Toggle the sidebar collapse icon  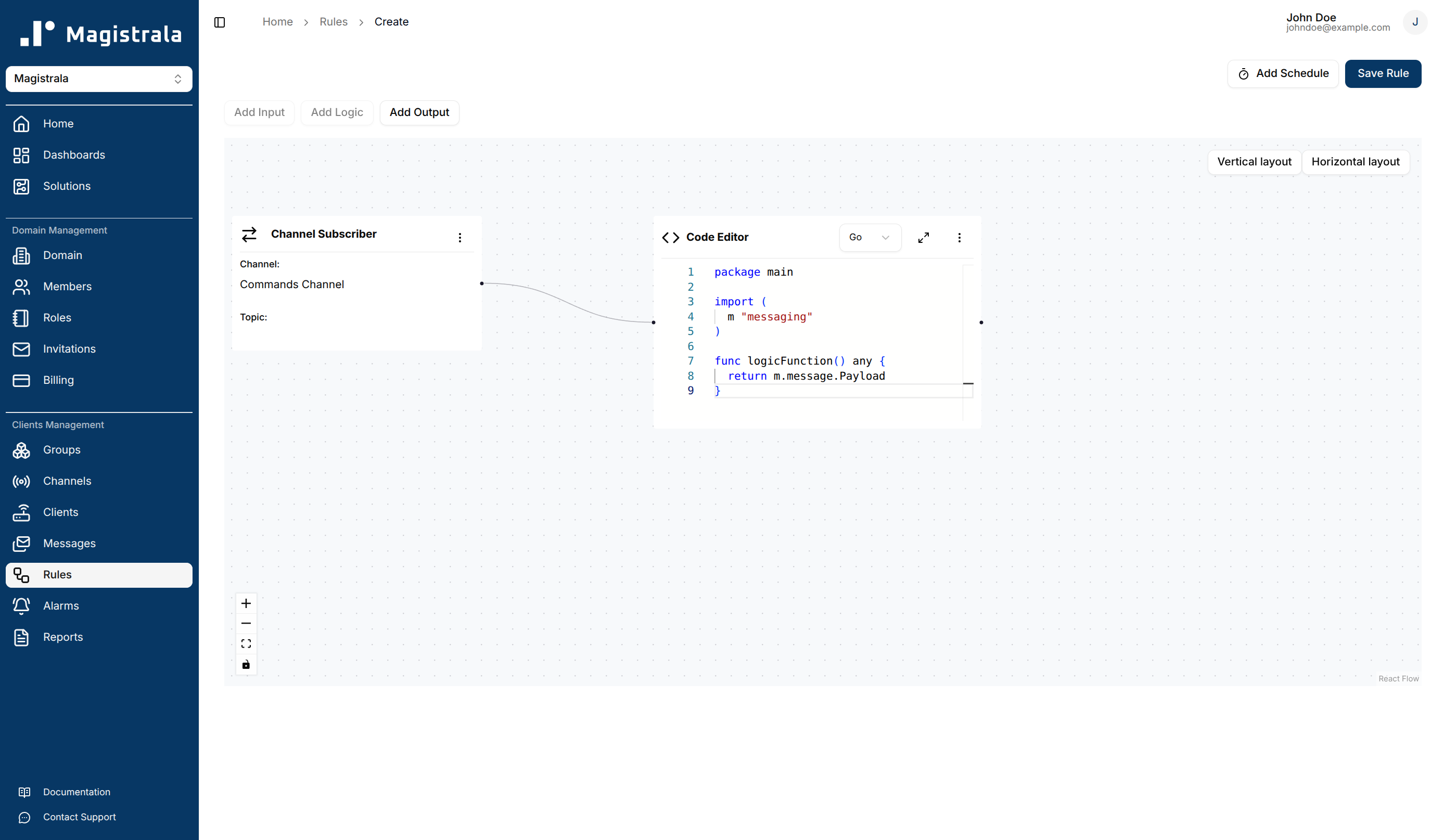[220, 22]
